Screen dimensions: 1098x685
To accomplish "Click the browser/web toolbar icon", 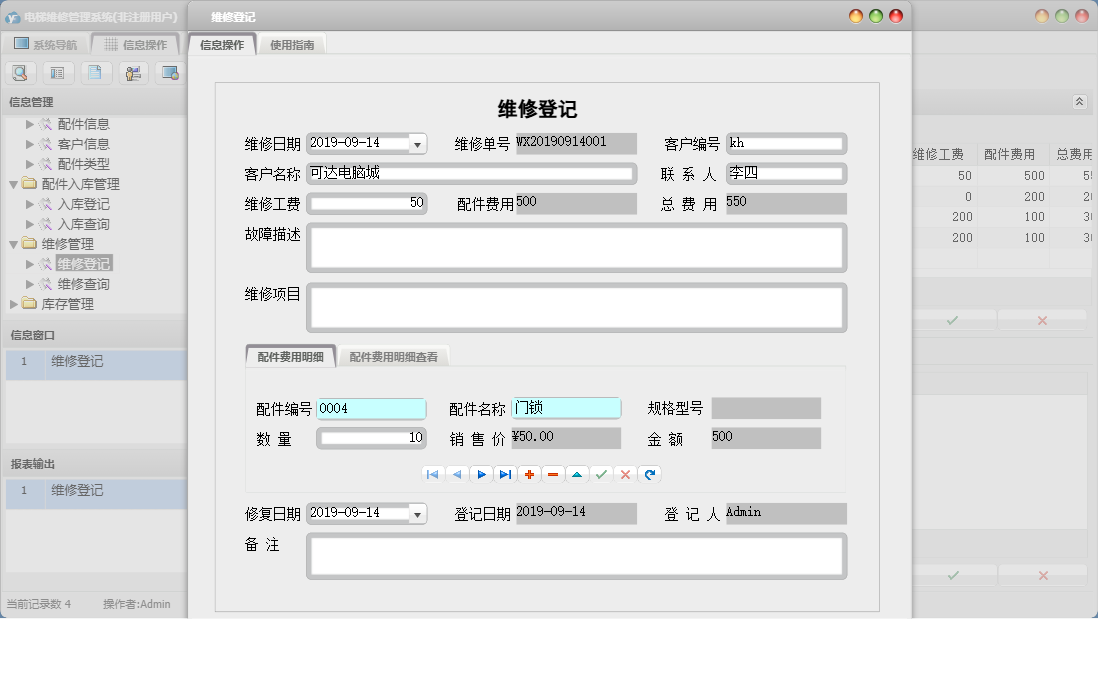I will click(x=170, y=72).
